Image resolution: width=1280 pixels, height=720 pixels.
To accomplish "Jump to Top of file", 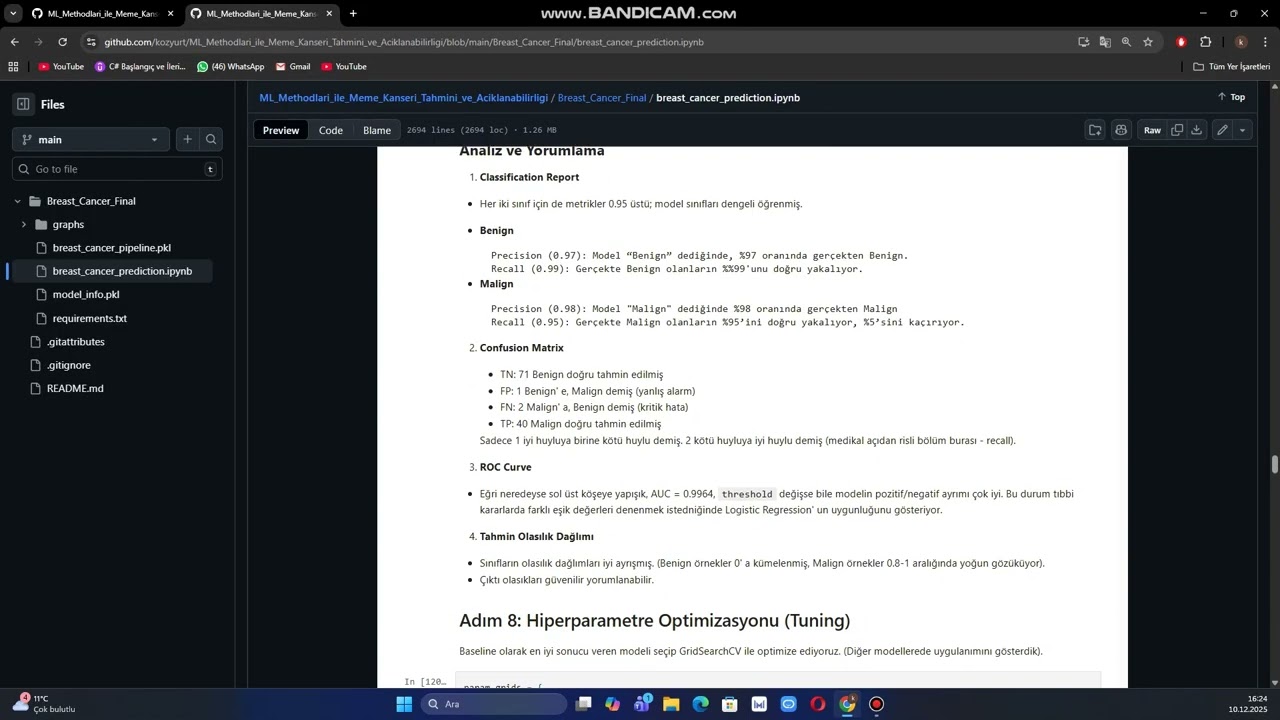I will tap(1231, 97).
